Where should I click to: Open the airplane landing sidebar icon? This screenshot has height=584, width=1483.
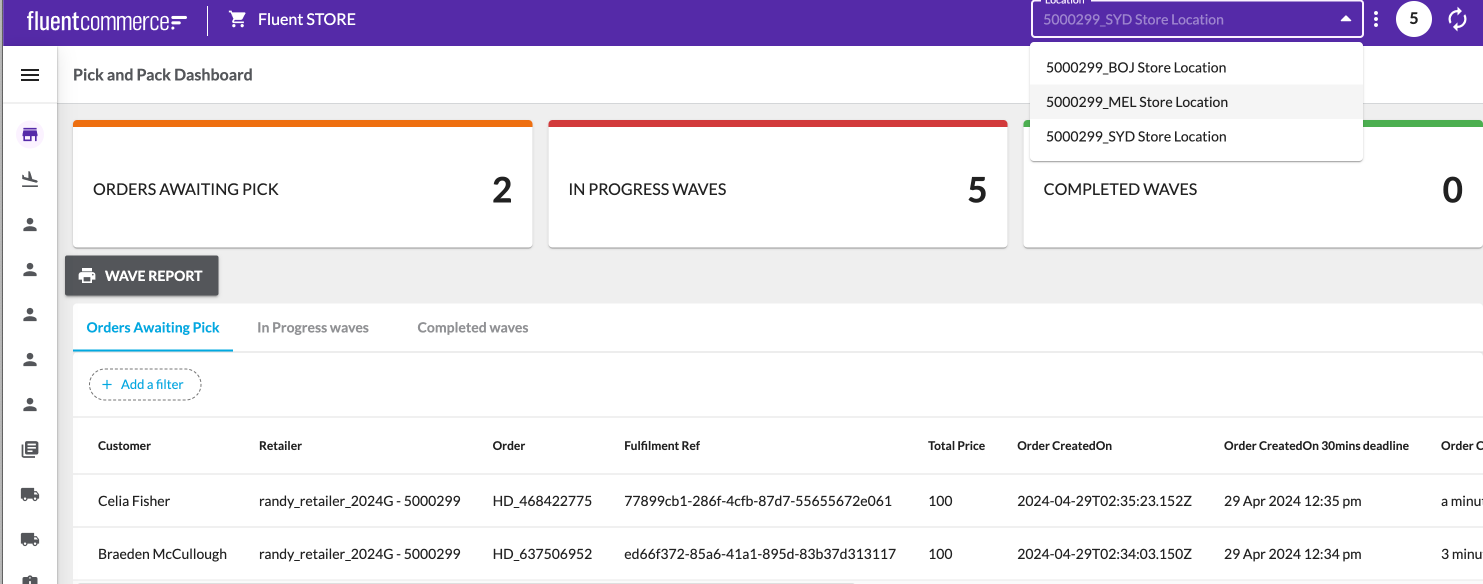tap(30, 179)
